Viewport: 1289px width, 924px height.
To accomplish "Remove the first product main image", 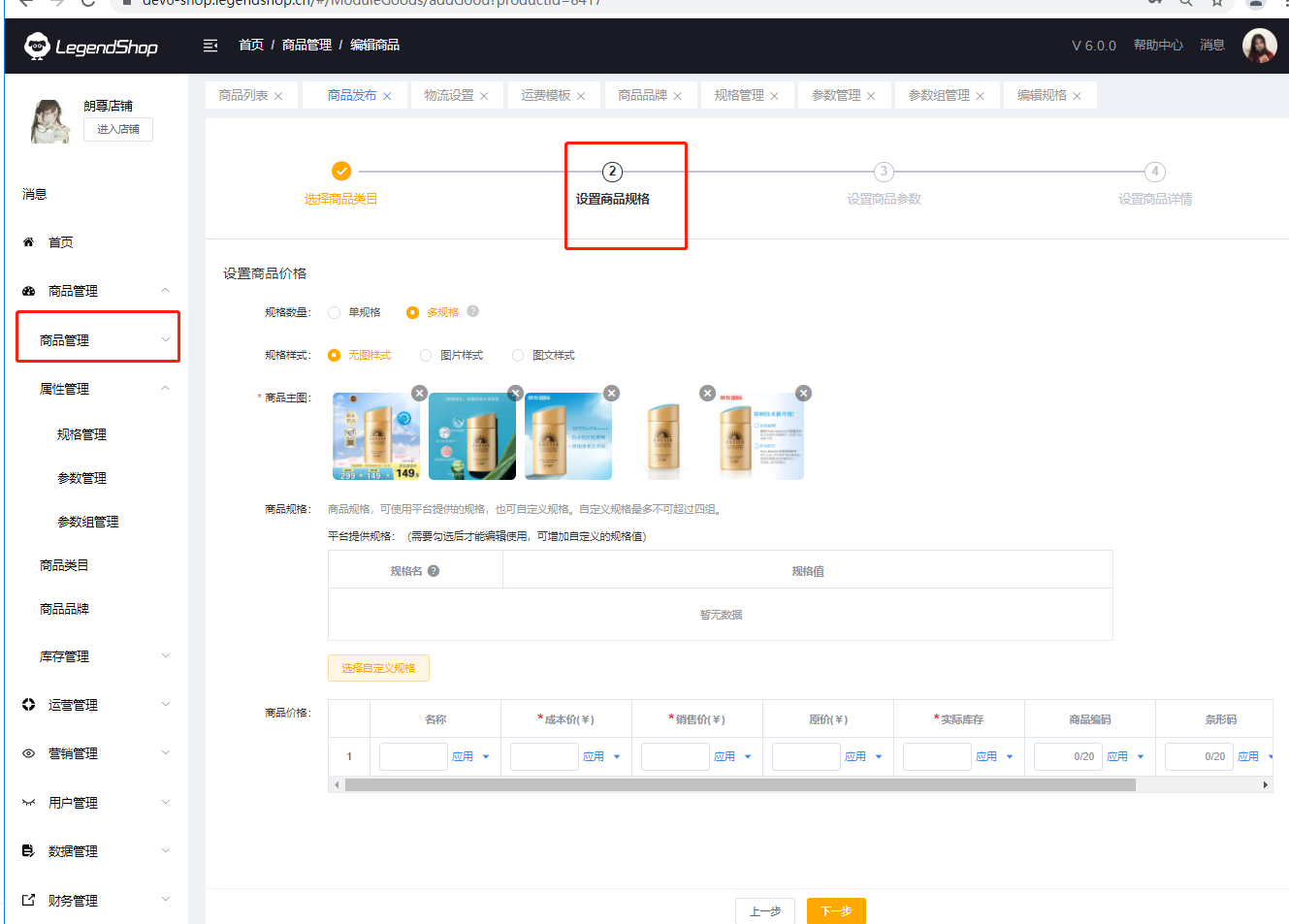I will click(x=419, y=393).
